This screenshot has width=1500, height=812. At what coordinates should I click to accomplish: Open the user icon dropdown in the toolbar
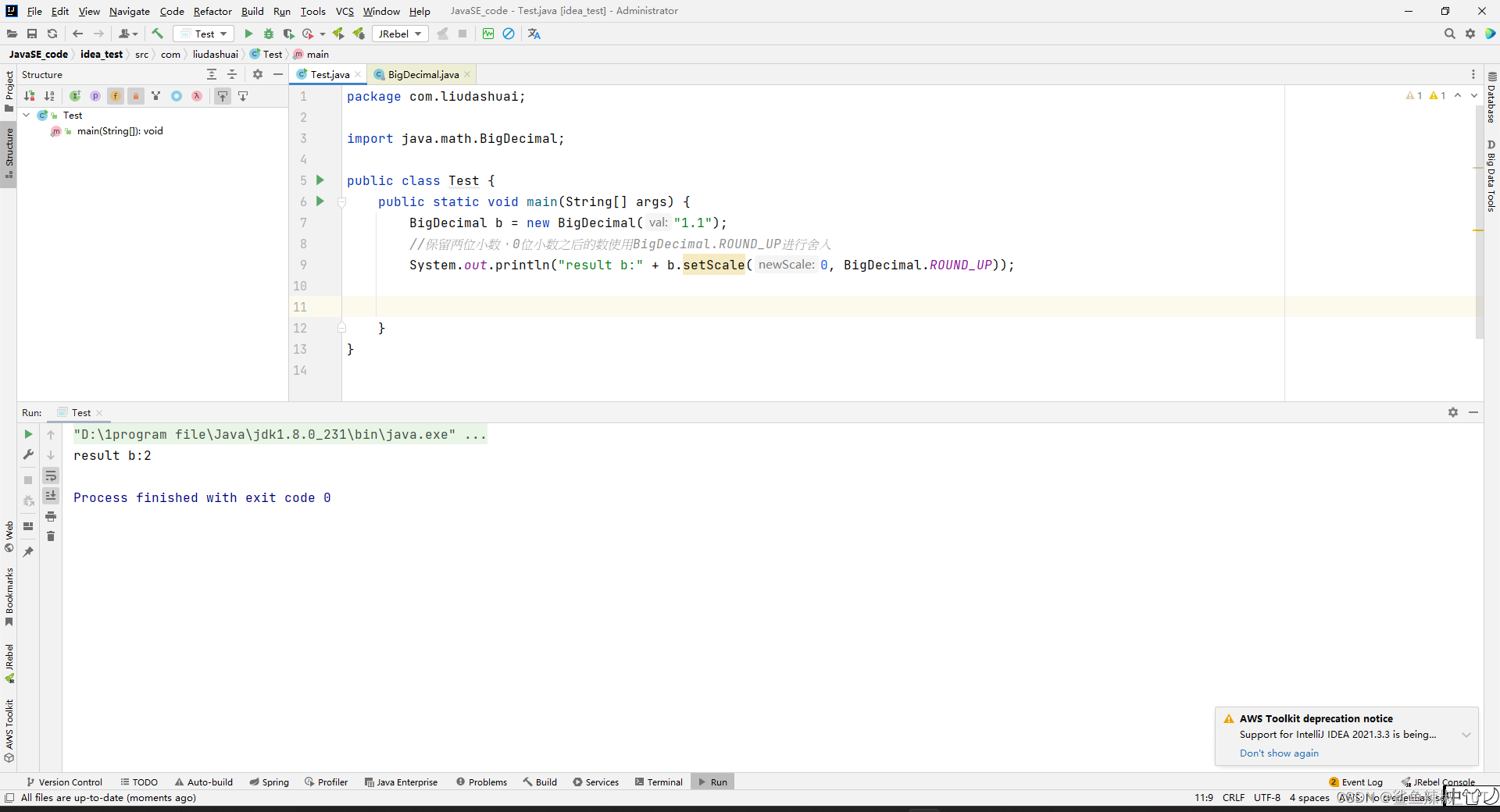point(128,34)
